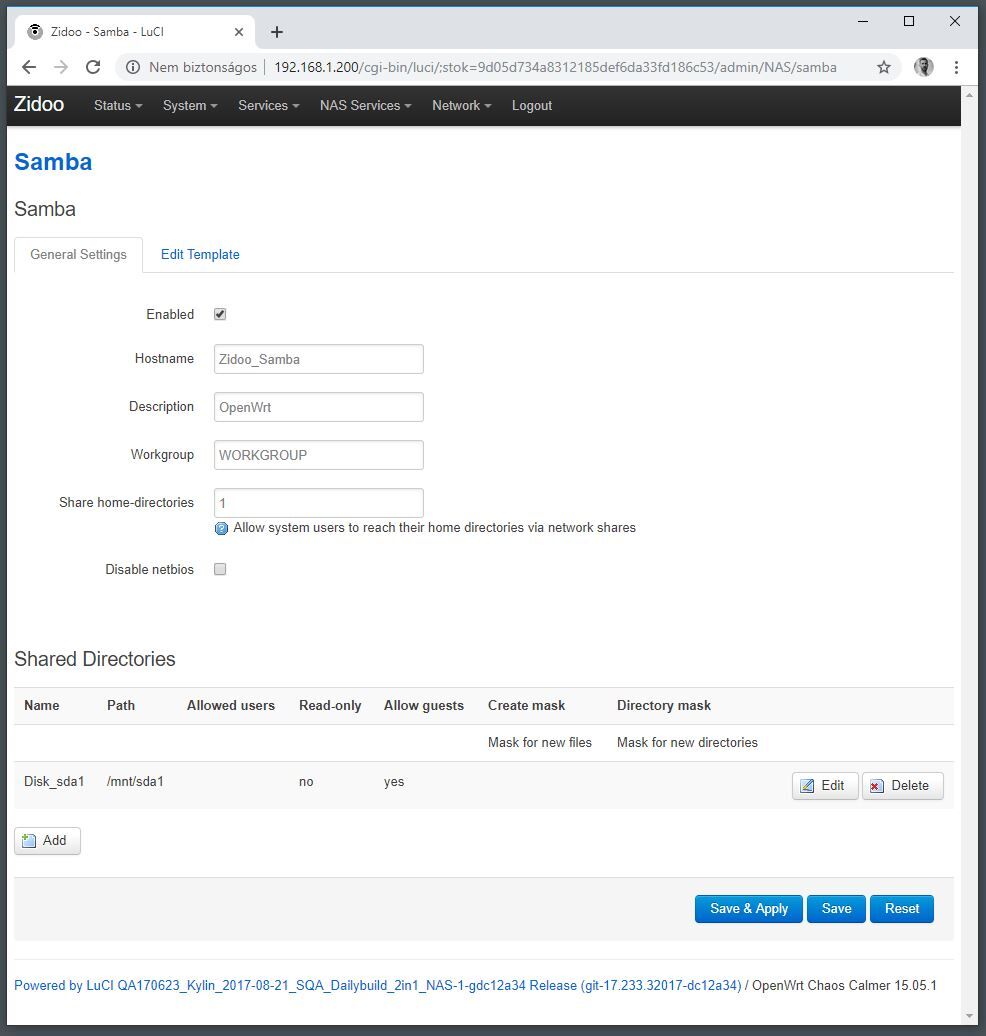Click the Share home-directories field
The image size is (986, 1036).
click(x=319, y=503)
